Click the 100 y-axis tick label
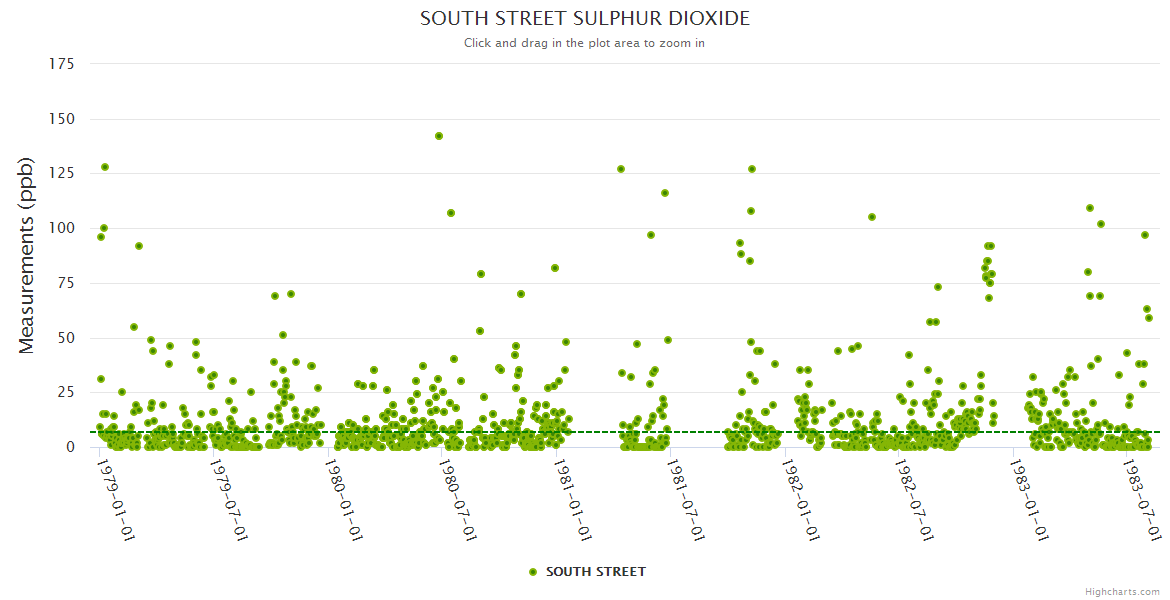Screen dimensions: 1170x600 tap(61, 228)
